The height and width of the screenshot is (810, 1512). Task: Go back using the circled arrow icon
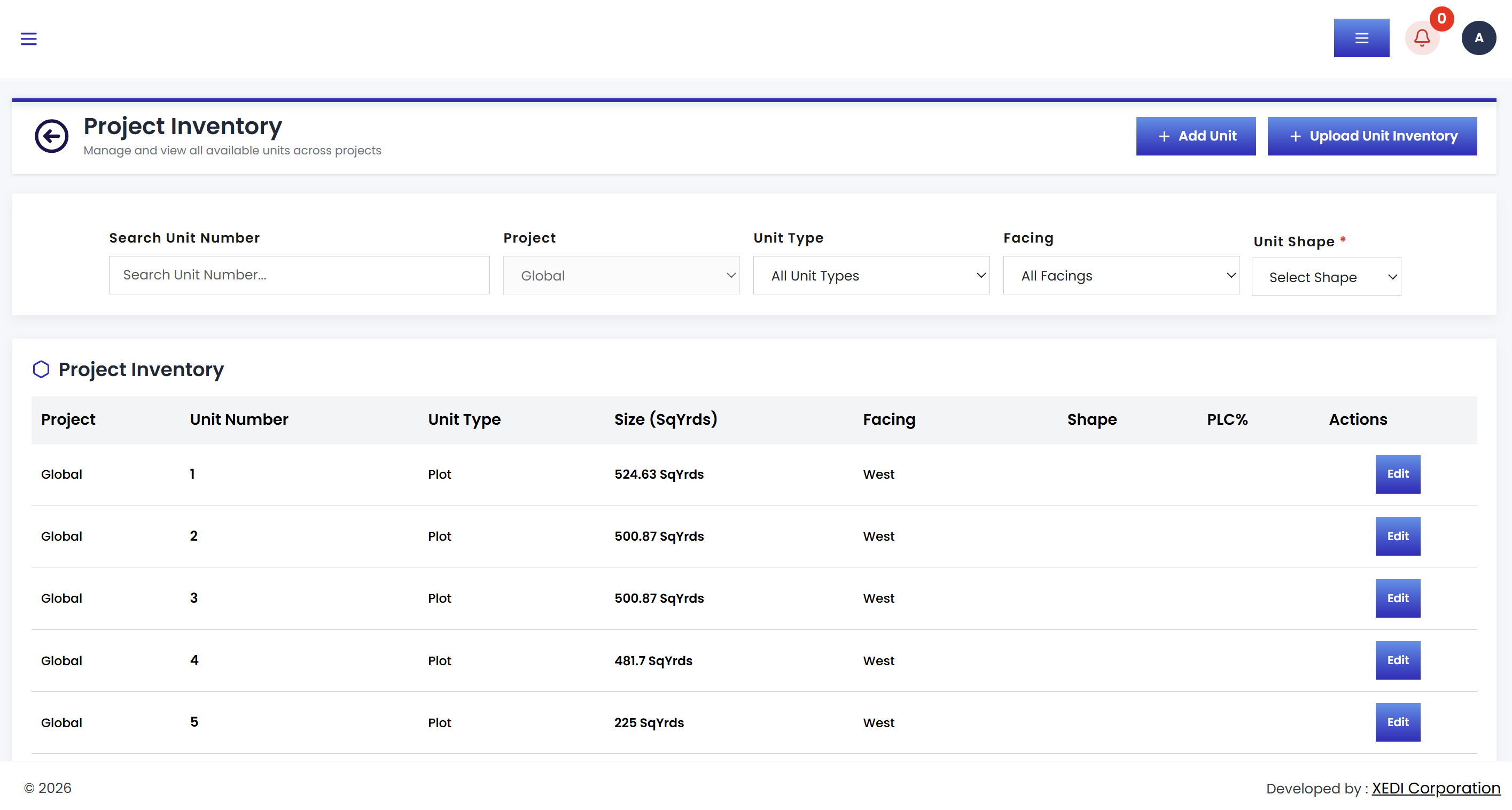pos(52,136)
